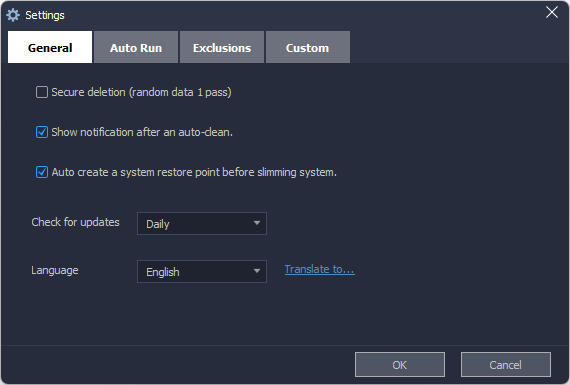Disable Auto create a system restore point
The image size is (570, 385).
tap(42, 172)
